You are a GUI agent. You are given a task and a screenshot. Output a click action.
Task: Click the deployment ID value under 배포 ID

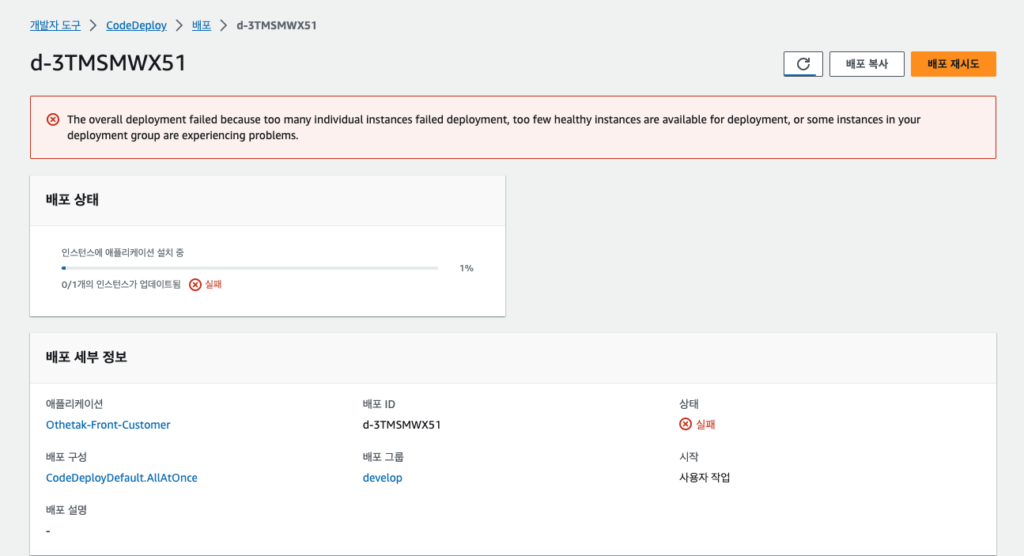401,424
